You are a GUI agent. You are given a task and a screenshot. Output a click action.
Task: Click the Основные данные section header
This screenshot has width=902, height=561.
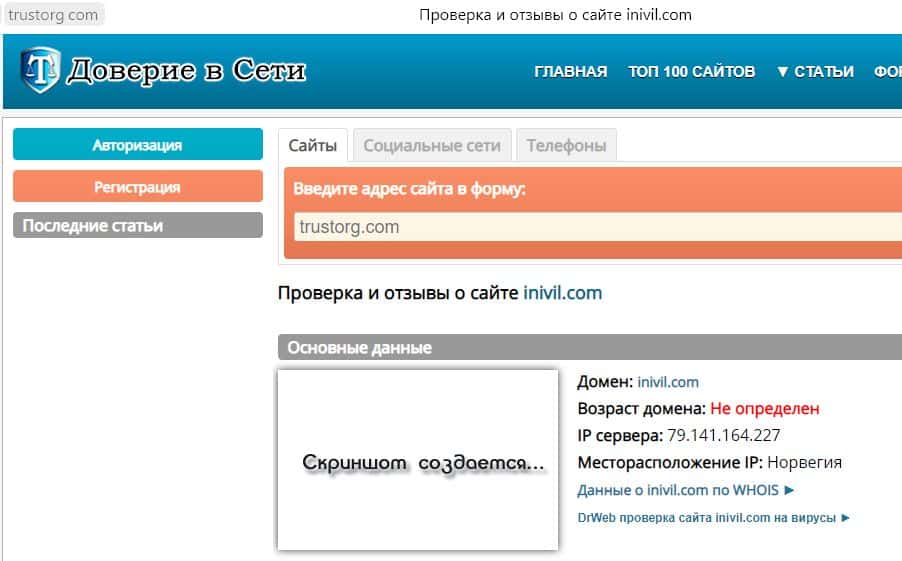tap(590, 347)
